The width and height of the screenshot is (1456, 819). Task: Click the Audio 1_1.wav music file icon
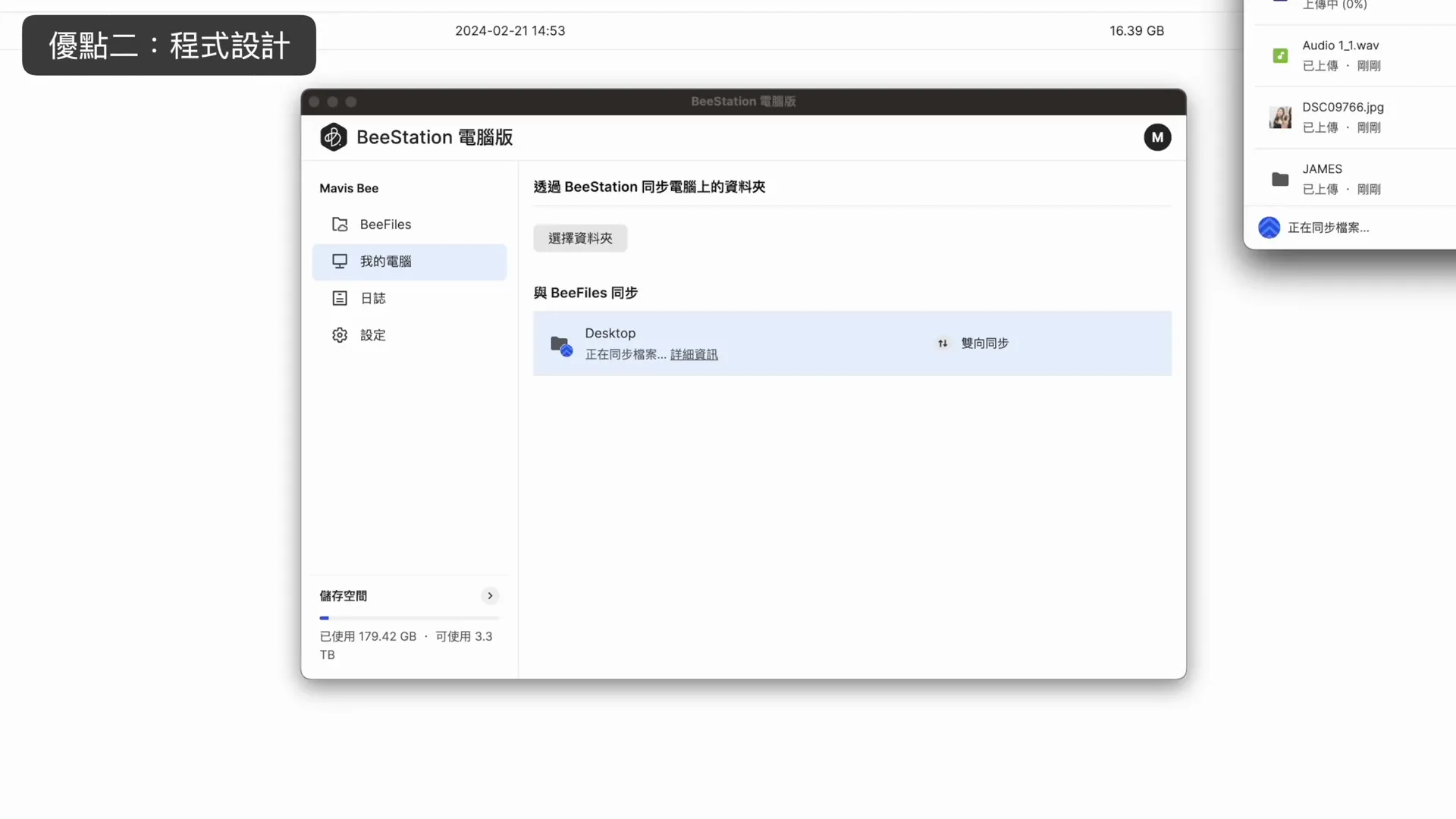pos(1280,55)
